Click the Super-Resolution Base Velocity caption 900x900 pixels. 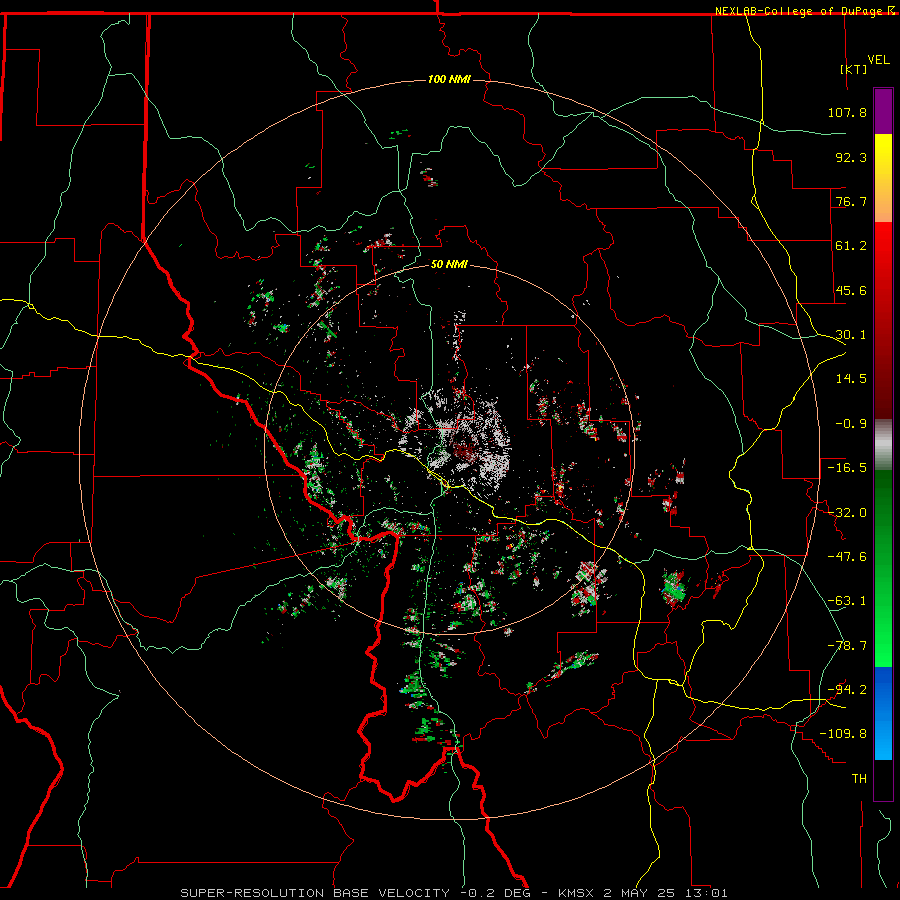click(x=454, y=893)
